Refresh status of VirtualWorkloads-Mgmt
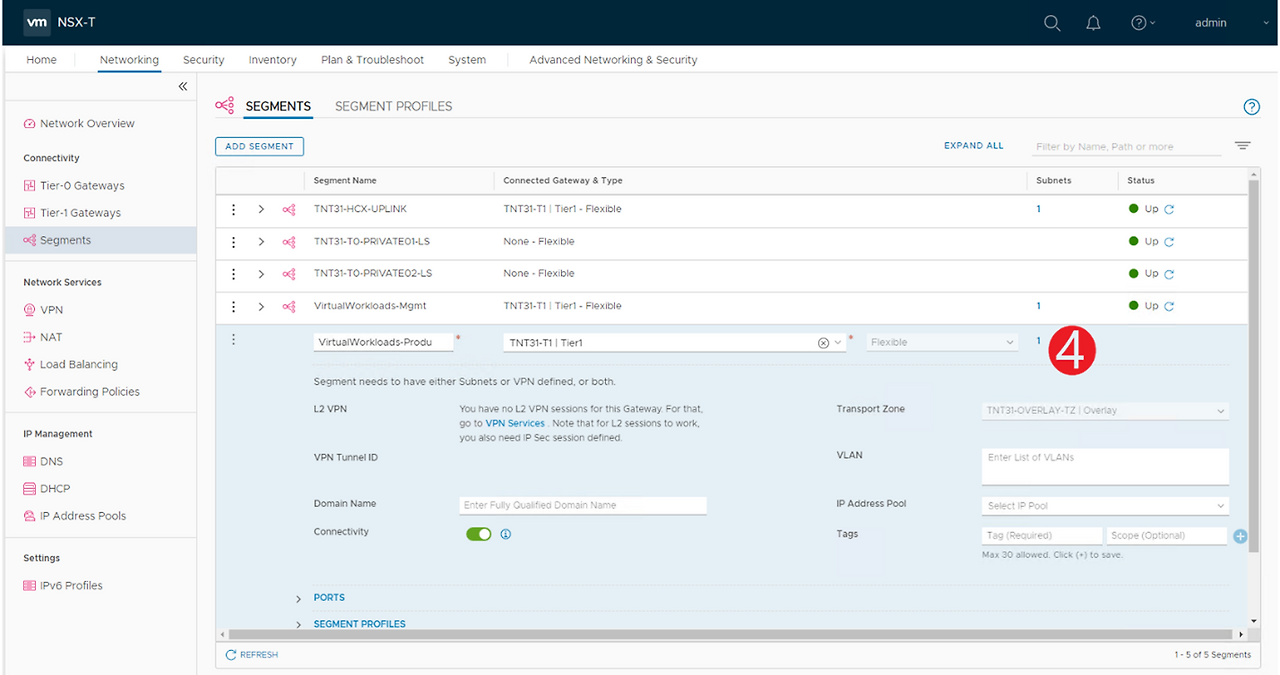The width and height of the screenshot is (1280, 675). [x=1169, y=306]
